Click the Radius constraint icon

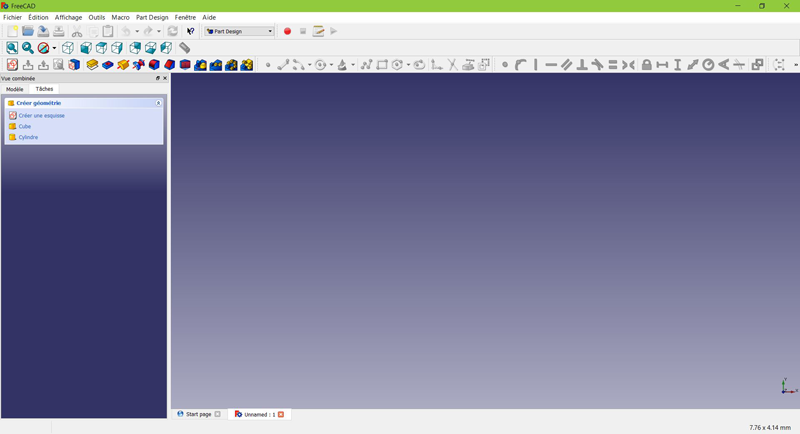[x=708, y=65]
